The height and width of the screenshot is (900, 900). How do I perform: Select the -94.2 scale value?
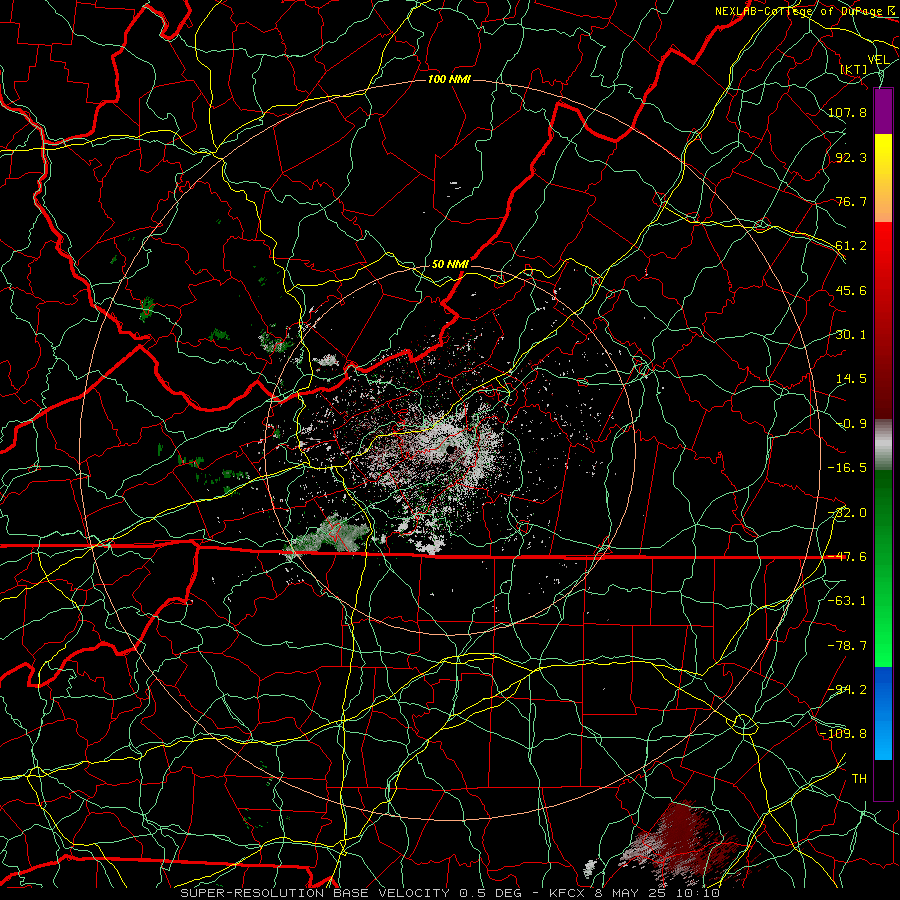(847, 690)
